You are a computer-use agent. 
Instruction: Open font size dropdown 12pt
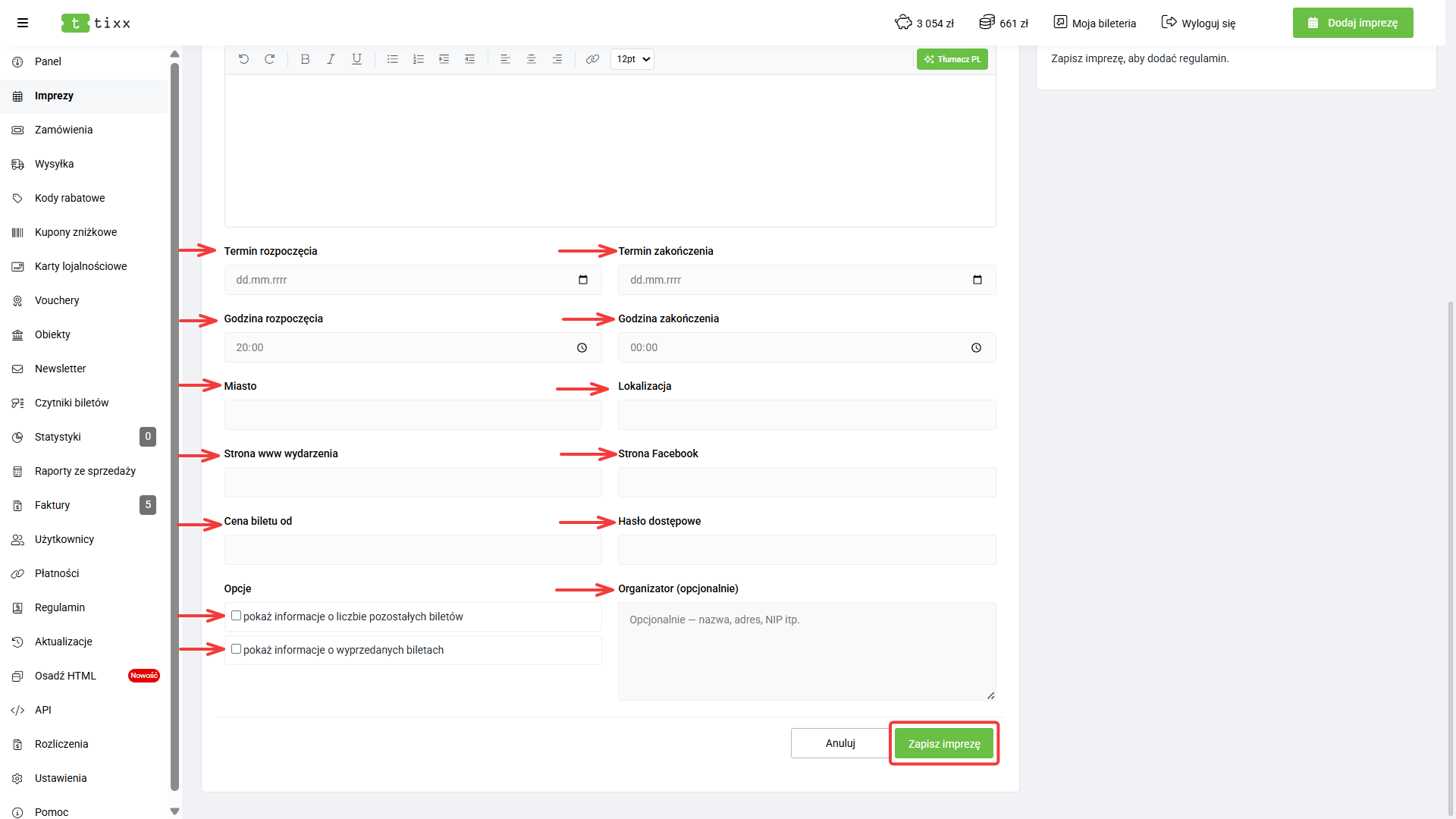point(632,59)
